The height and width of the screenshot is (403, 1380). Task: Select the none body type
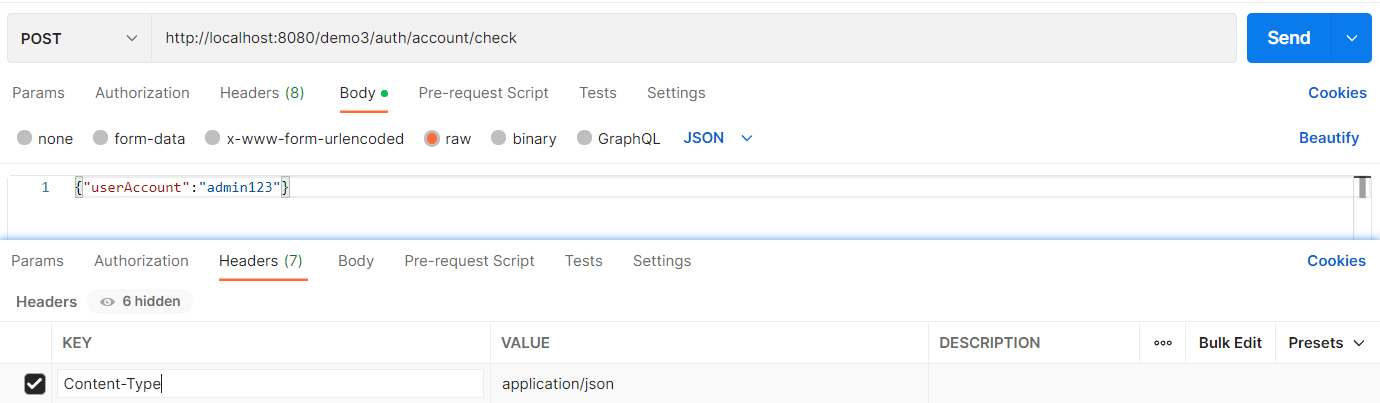(x=45, y=139)
